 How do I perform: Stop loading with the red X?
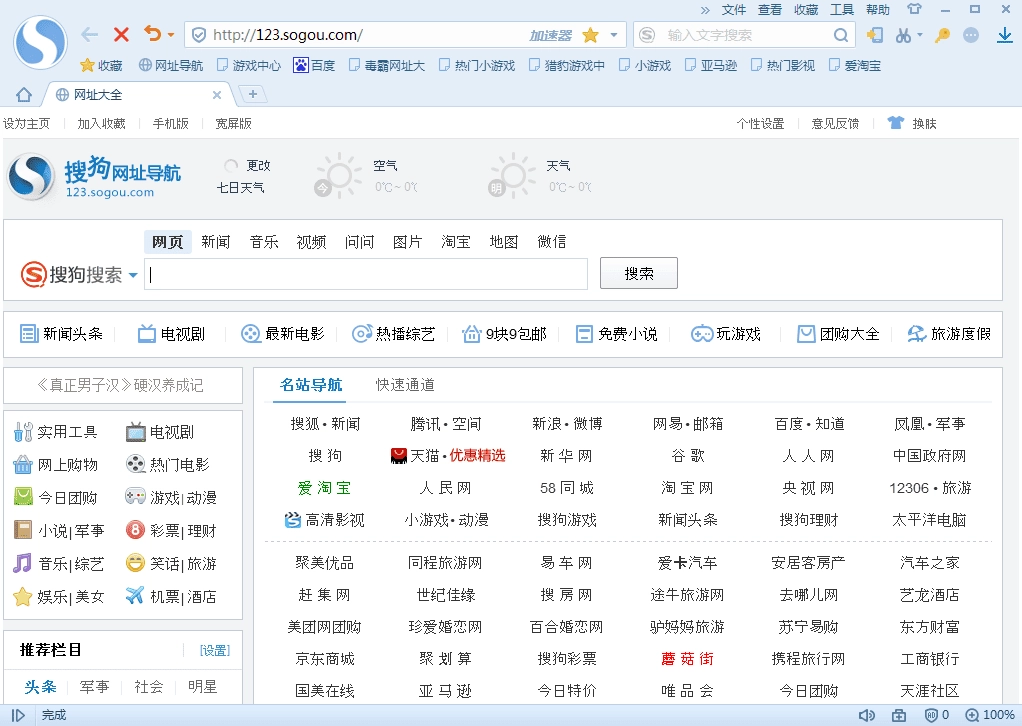[x=121, y=35]
